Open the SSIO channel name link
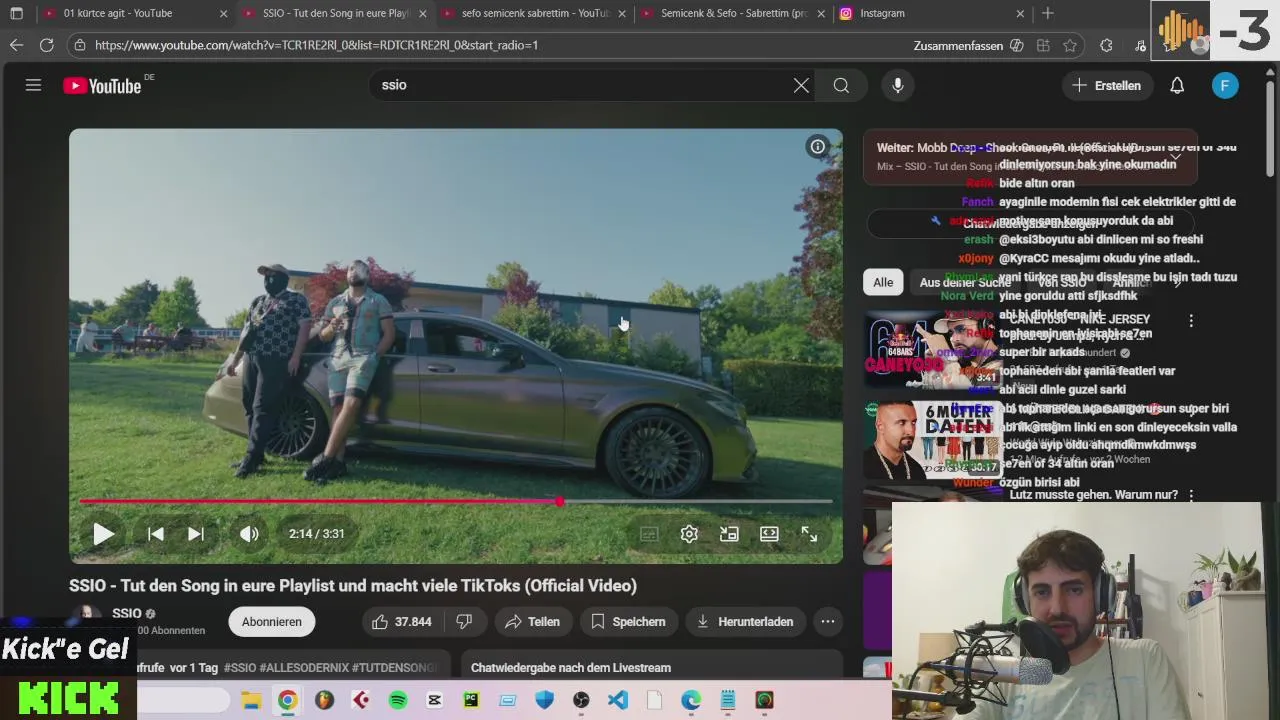The image size is (1280, 720). pyautogui.click(x=126, y=613)
